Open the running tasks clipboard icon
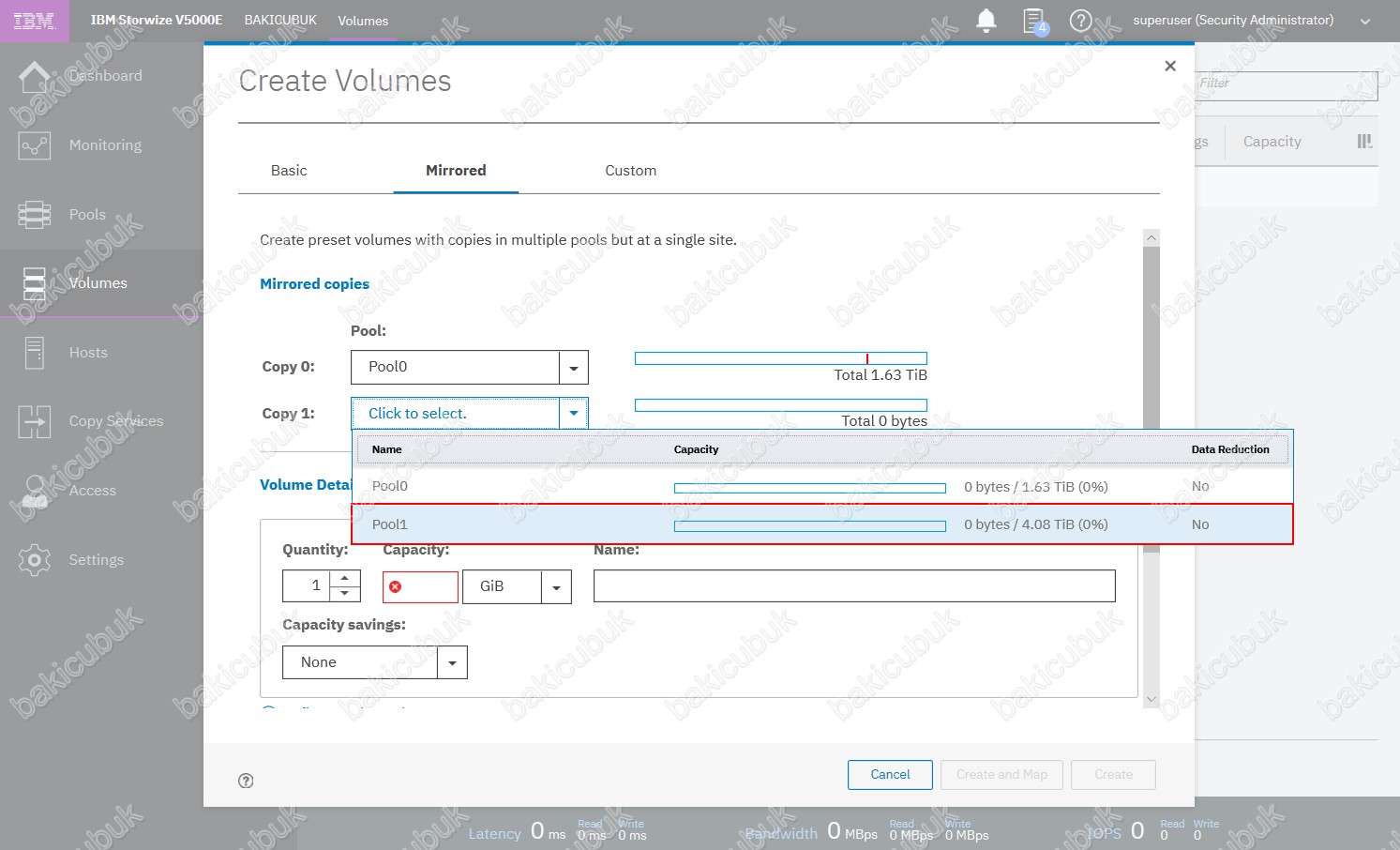Viewport: 1400px width, 850px height. coord(1034,21)
